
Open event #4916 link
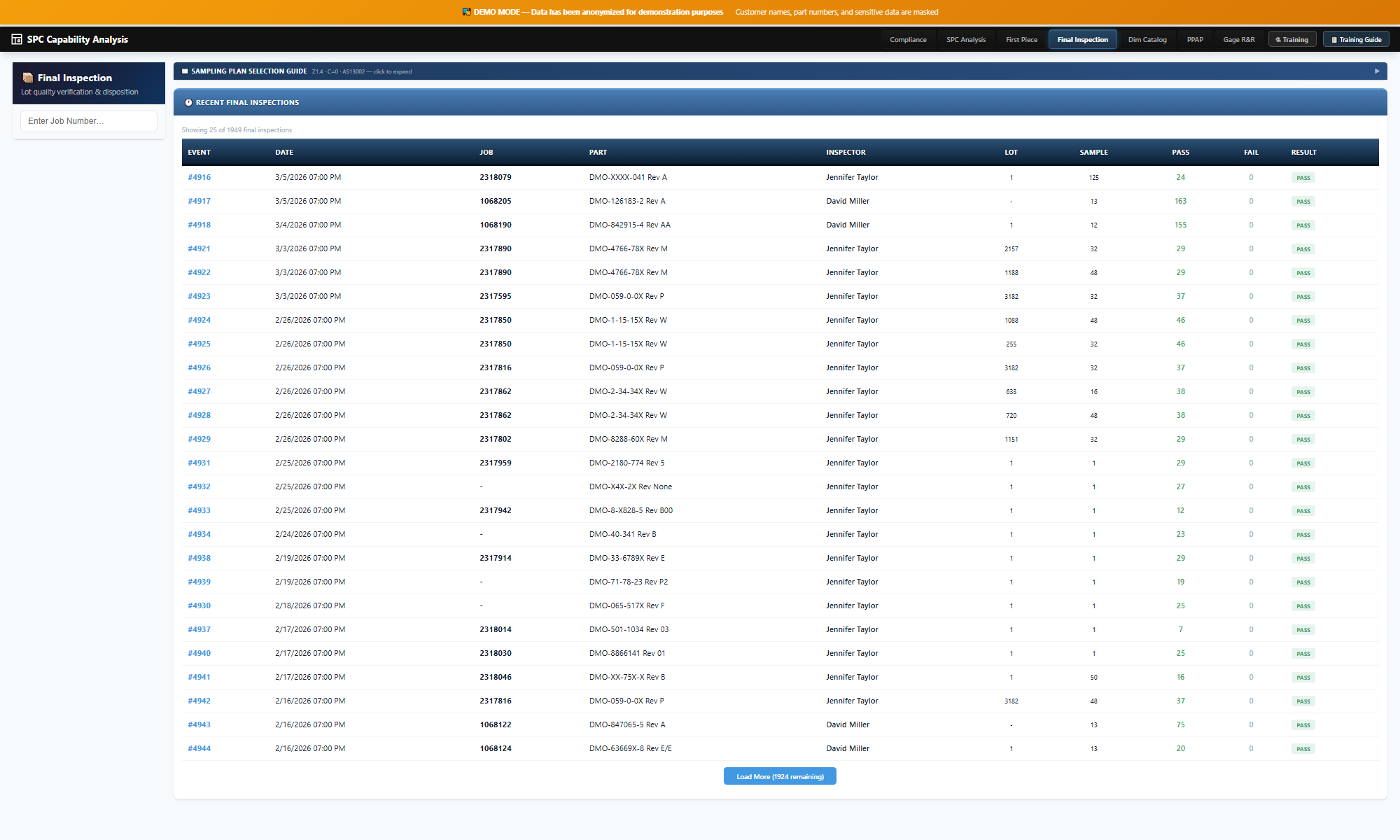click(199, 178)
